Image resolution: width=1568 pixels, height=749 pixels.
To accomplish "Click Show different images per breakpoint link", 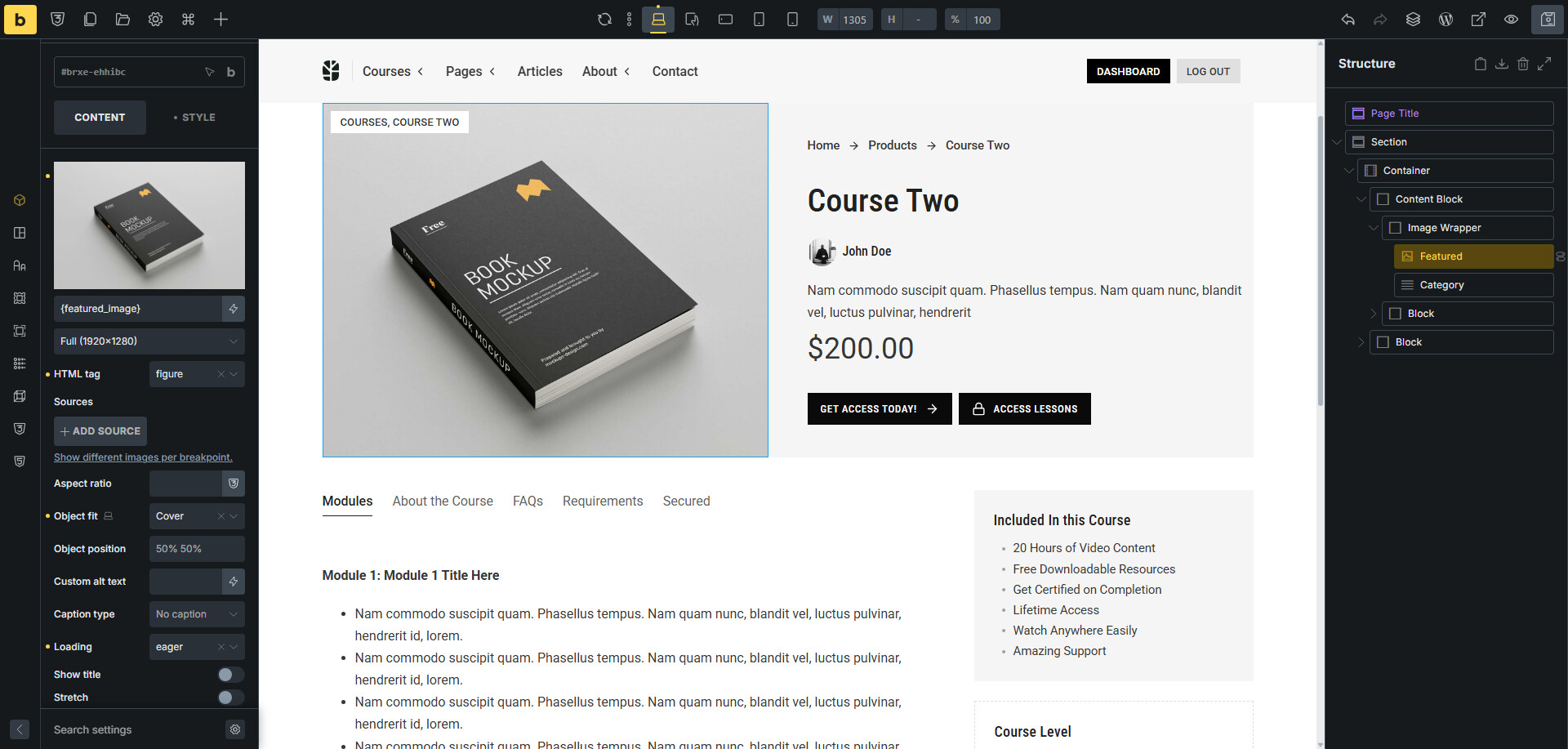I will [143, 457].
